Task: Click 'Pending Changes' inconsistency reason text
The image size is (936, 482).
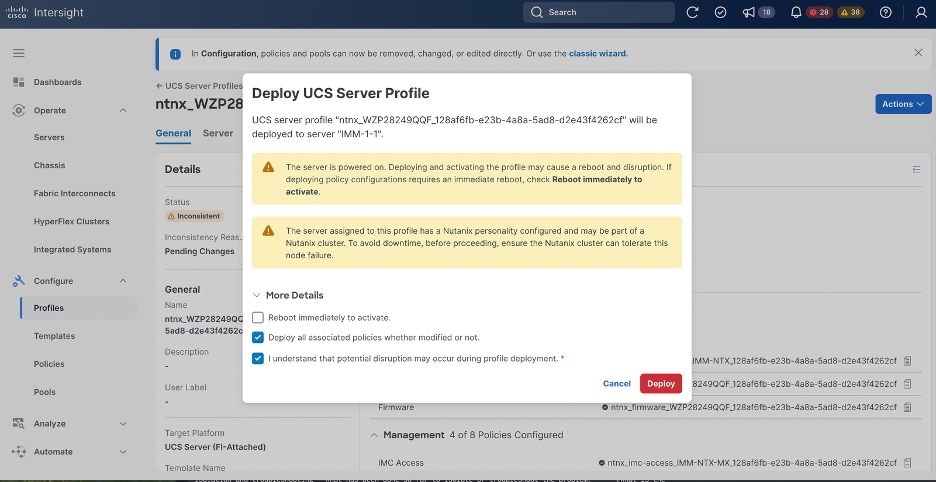Action: tap(199, 251)
